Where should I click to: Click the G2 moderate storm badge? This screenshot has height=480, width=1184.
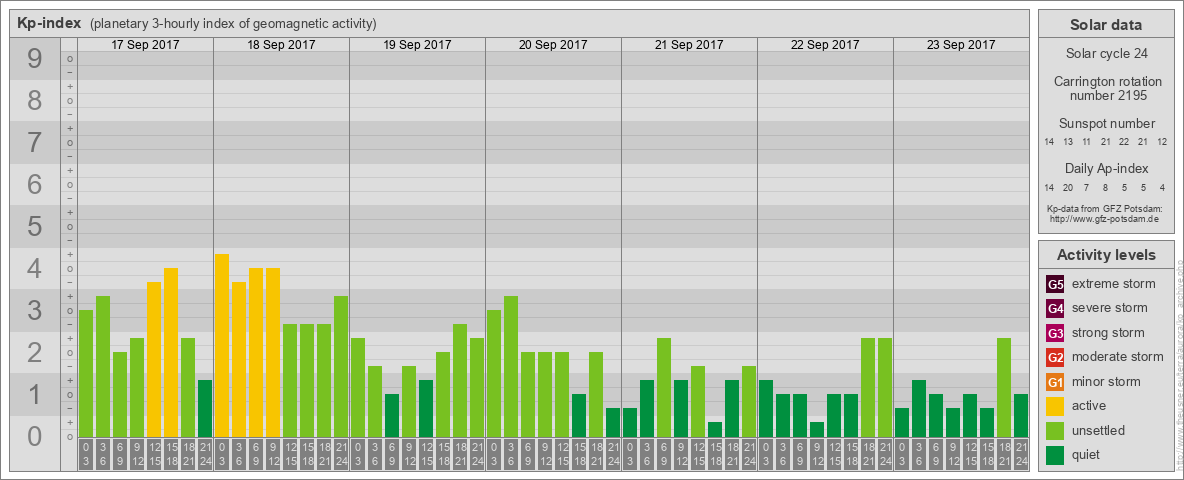point(1055,357)
